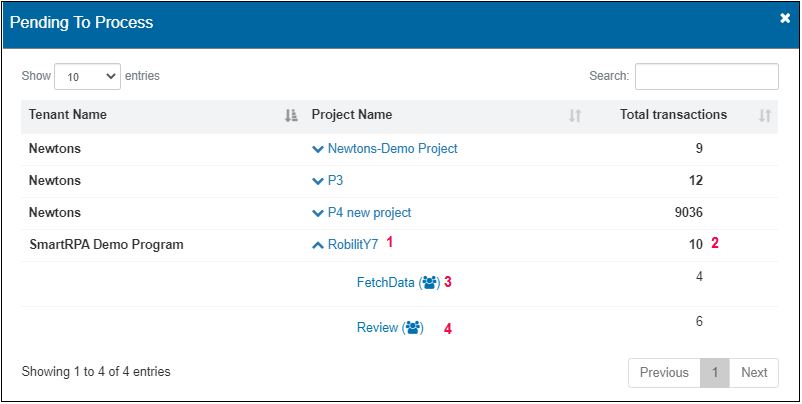Click the users icon beside Review
Screen dimensions: 802x404
coord(413,328)
